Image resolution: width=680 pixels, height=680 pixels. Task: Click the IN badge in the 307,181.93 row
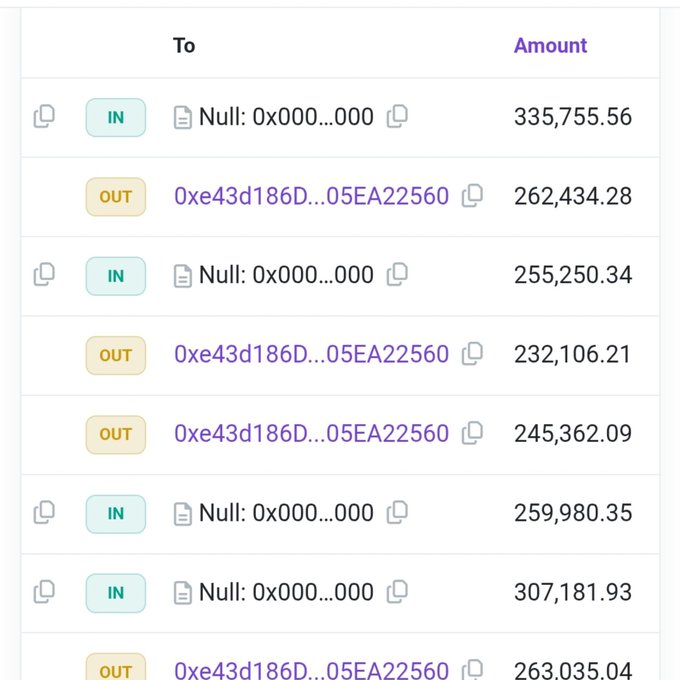pos(116,593)
